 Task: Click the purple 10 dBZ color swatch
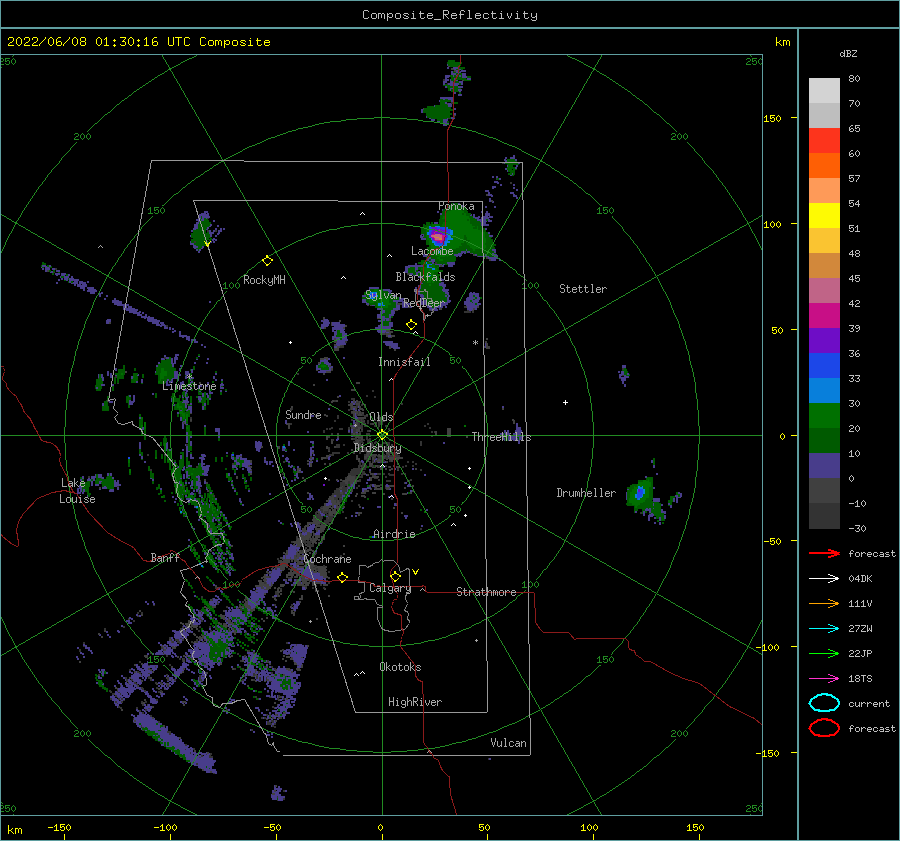click(824, 466)
